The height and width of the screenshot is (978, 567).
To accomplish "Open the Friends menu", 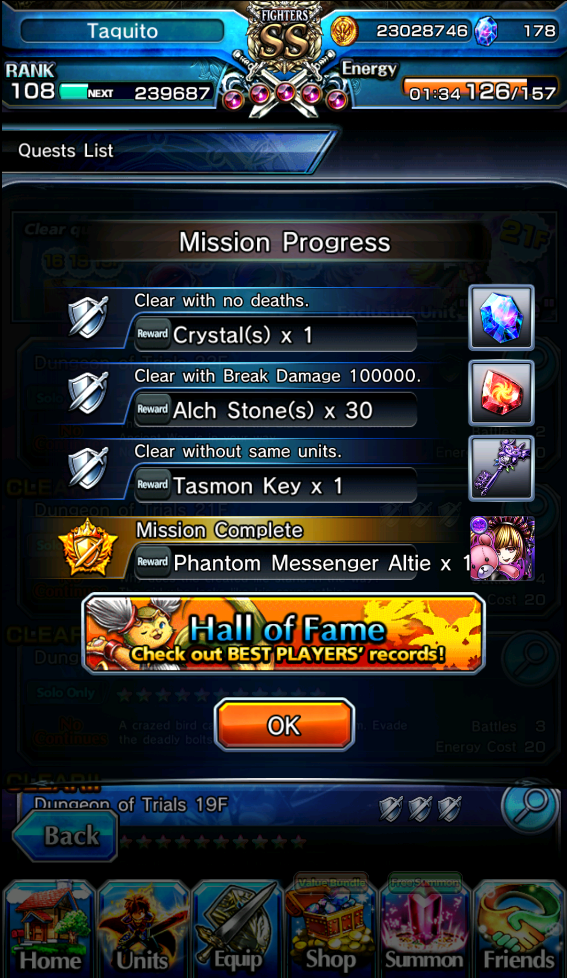I will (x=519, y=929).
